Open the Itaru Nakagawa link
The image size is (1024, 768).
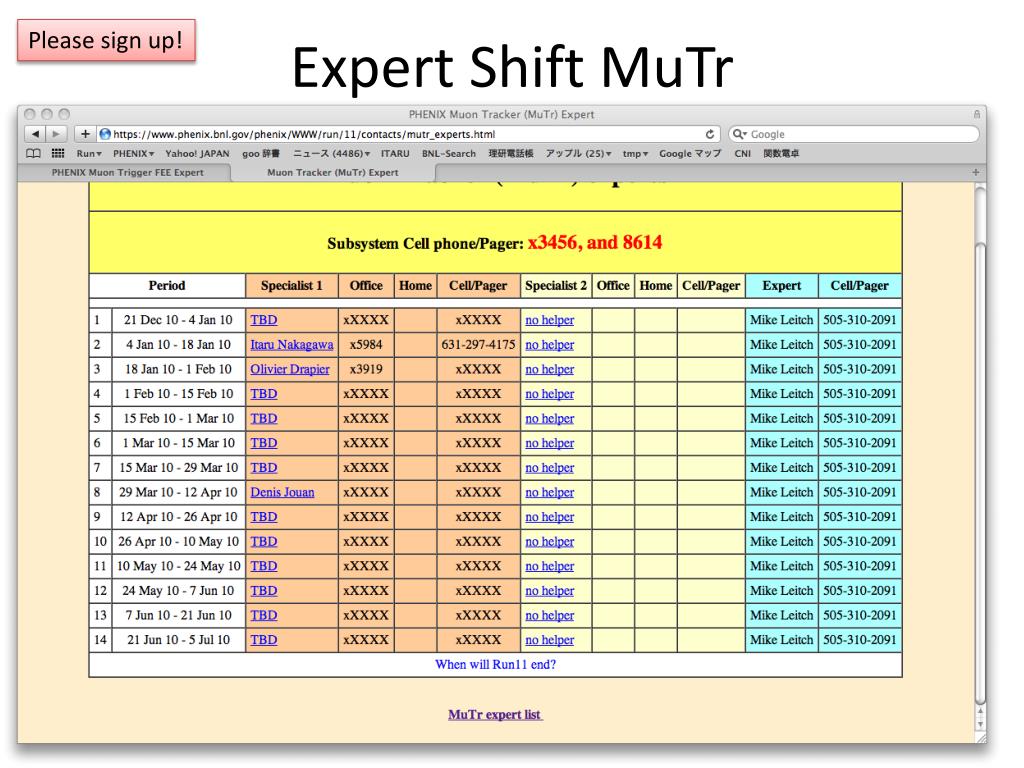292,345
